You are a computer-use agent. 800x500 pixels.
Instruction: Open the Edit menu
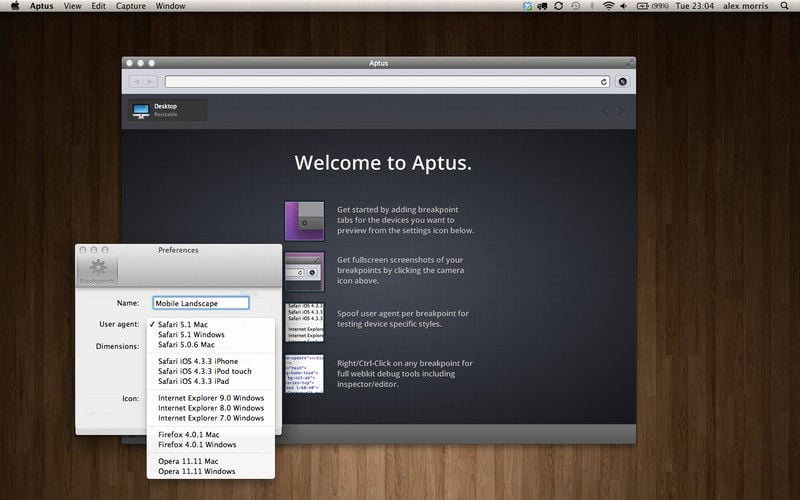pos(98,6)
